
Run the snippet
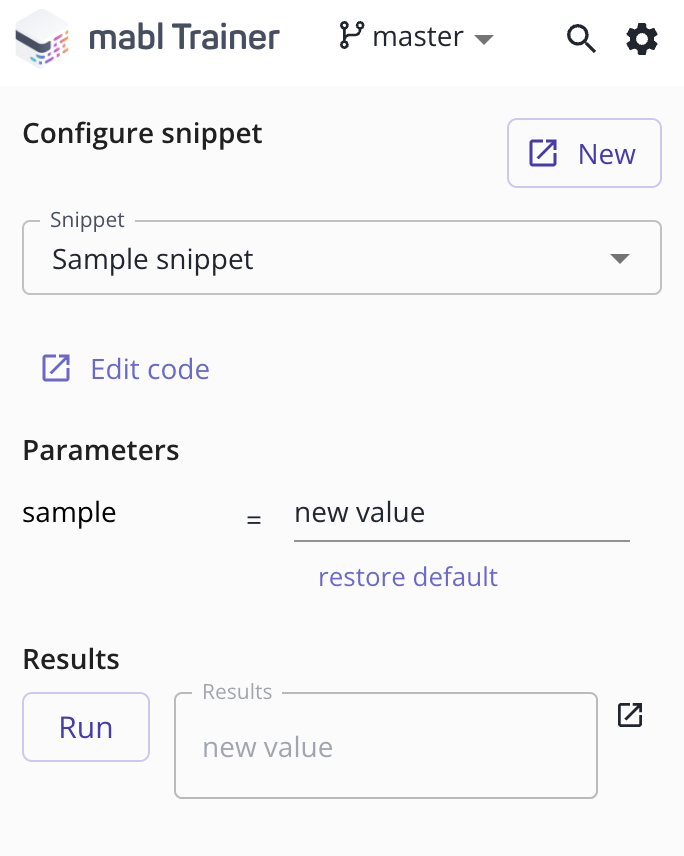[86, 727]
